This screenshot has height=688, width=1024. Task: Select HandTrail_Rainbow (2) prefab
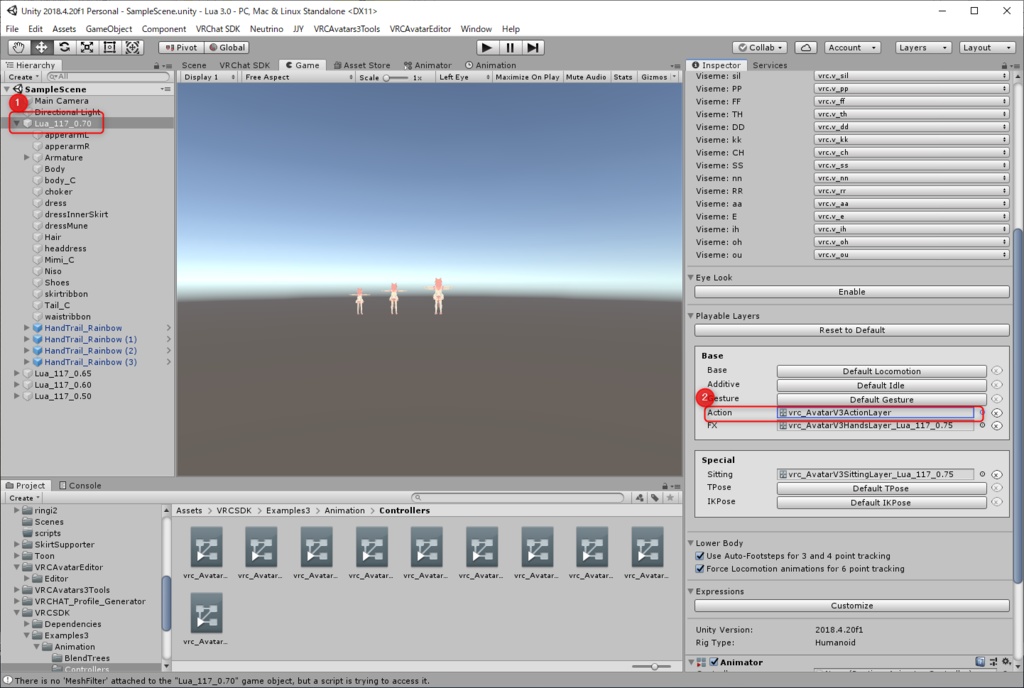(x=90, y=351)
